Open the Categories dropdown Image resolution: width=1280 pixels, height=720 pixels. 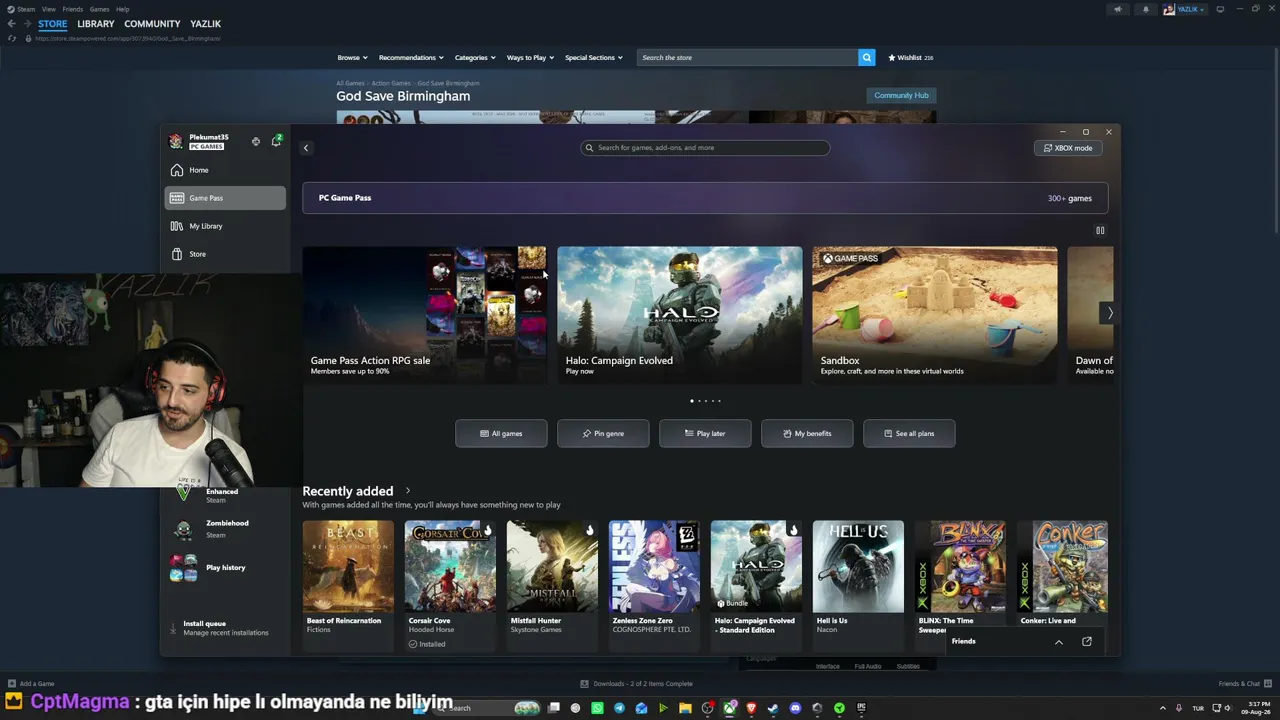(x=475, y=58)
